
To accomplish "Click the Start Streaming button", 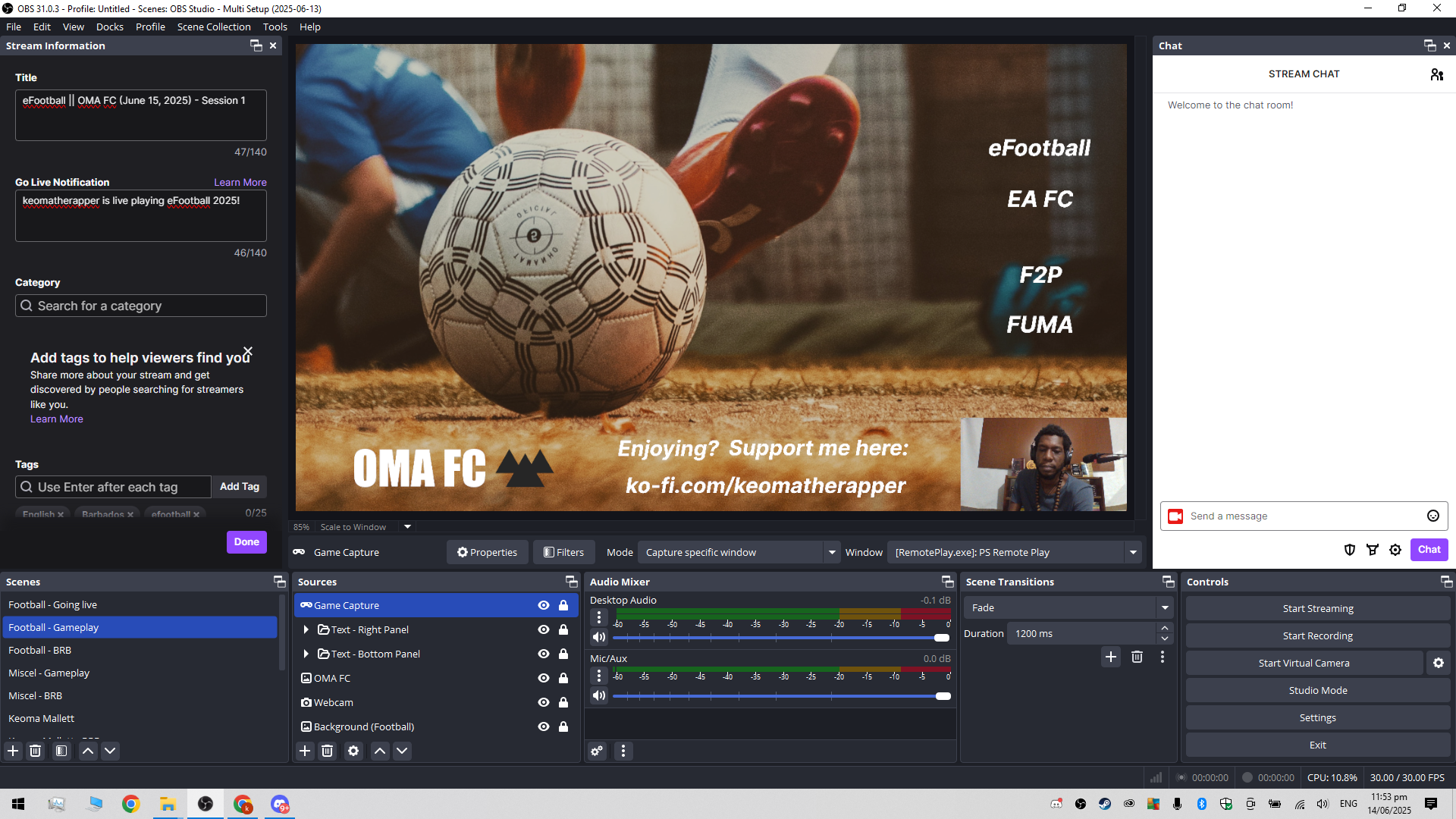I will [1317, 609].
